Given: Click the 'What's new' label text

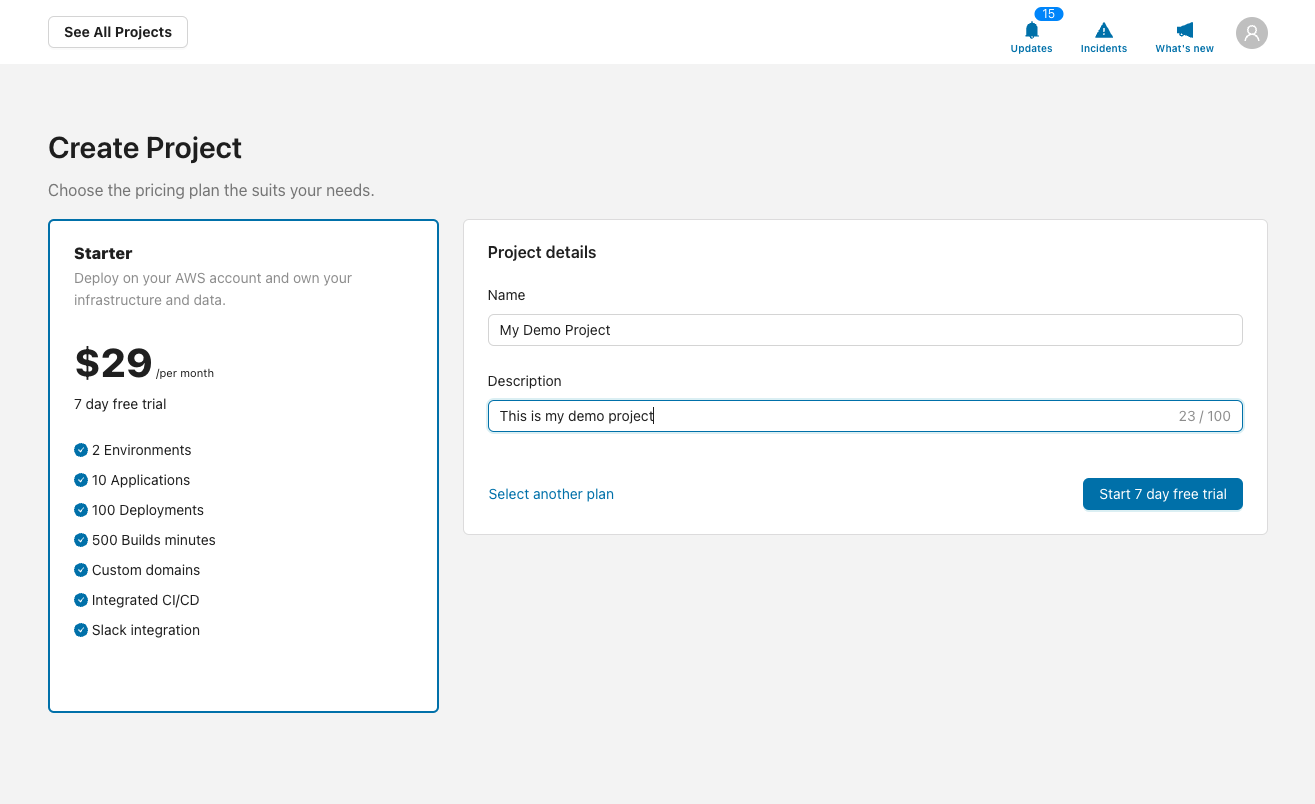Looking at the screenshot, I should (1184, 48).
